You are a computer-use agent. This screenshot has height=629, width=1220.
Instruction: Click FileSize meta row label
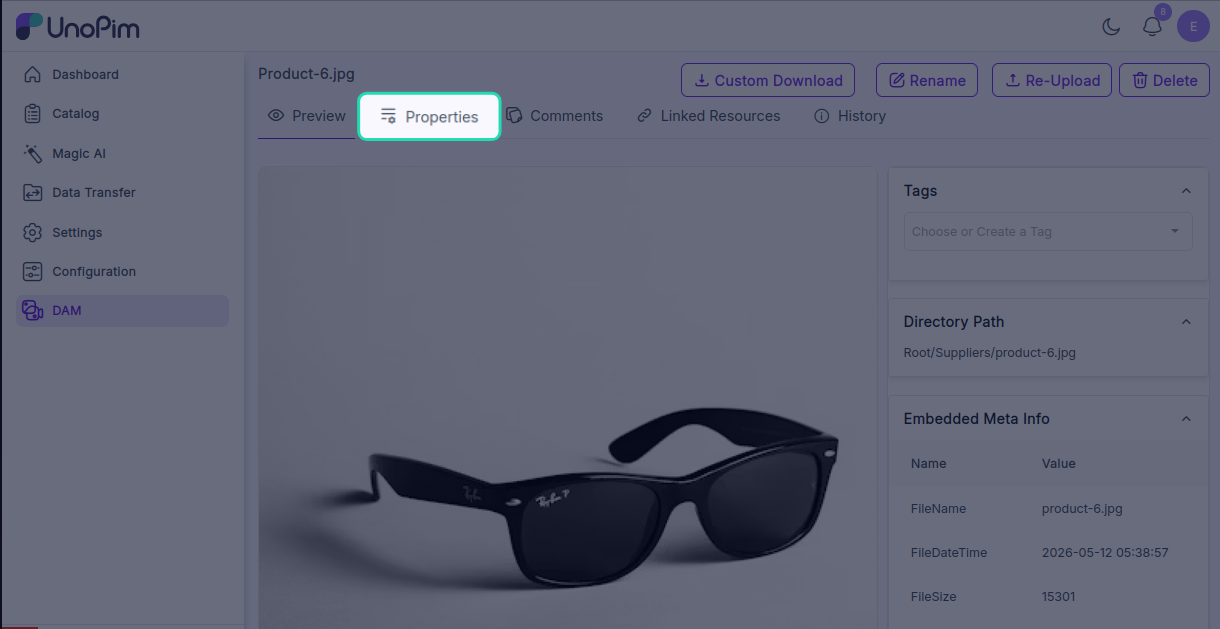[x=933, y=597]
